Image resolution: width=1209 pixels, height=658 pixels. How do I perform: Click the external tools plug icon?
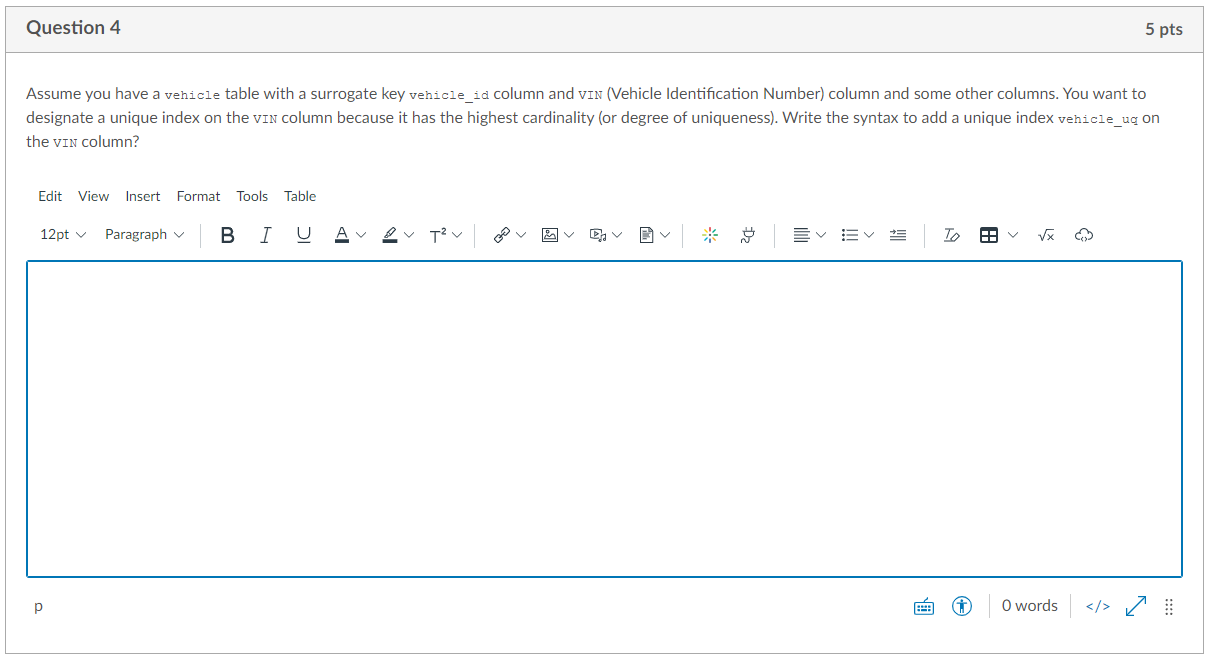point(747,235)
